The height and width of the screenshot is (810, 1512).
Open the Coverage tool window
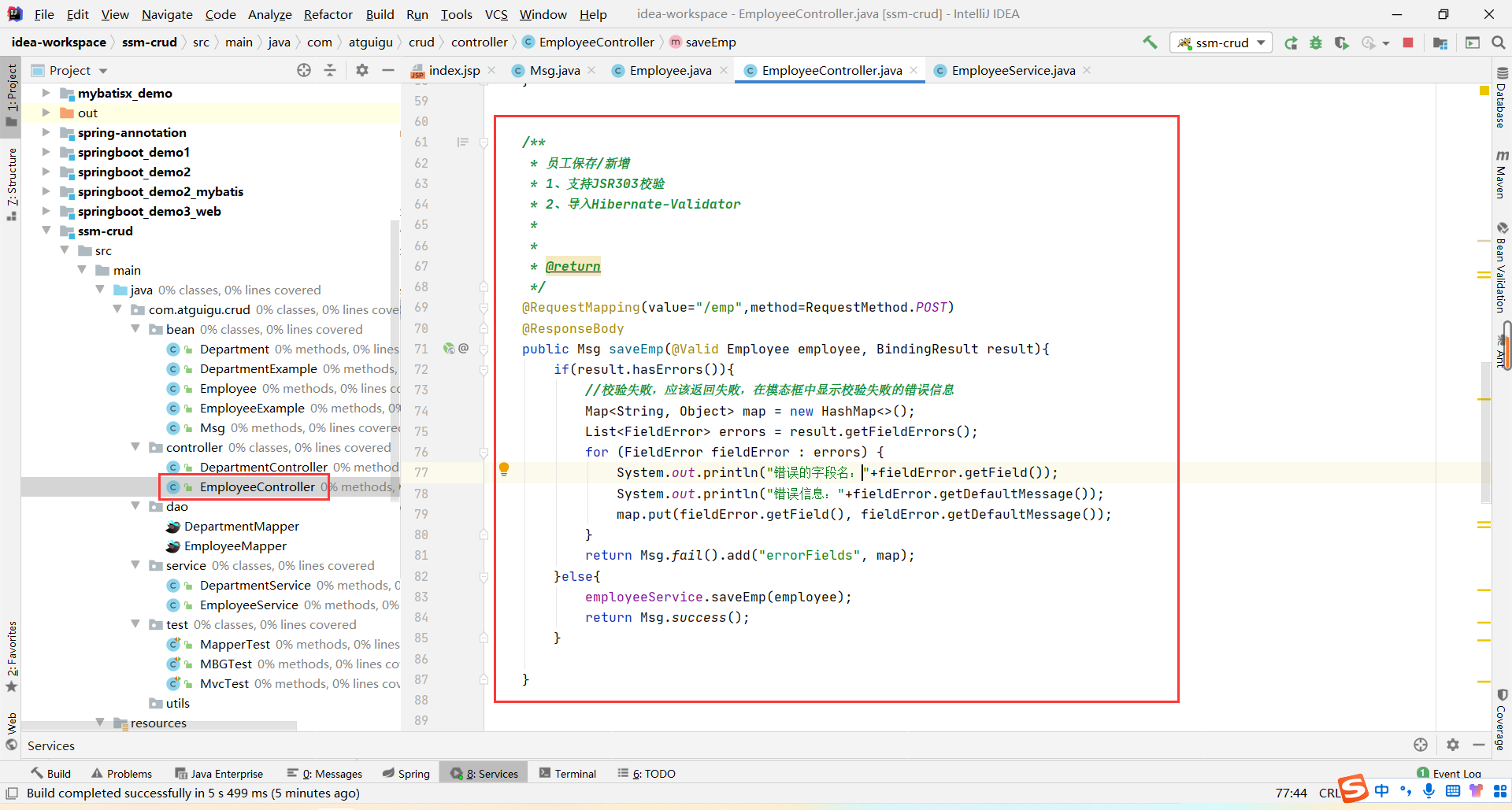click(1502, 719)
